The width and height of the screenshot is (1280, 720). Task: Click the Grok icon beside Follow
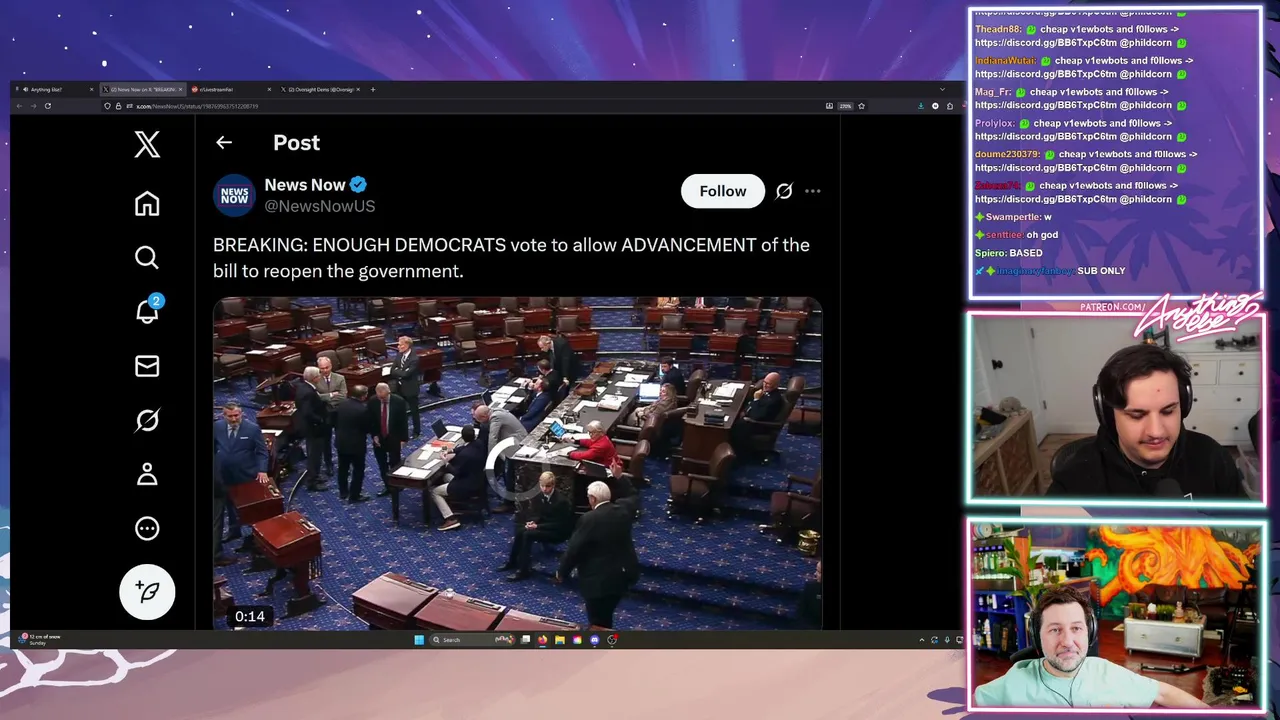(784, 191)
